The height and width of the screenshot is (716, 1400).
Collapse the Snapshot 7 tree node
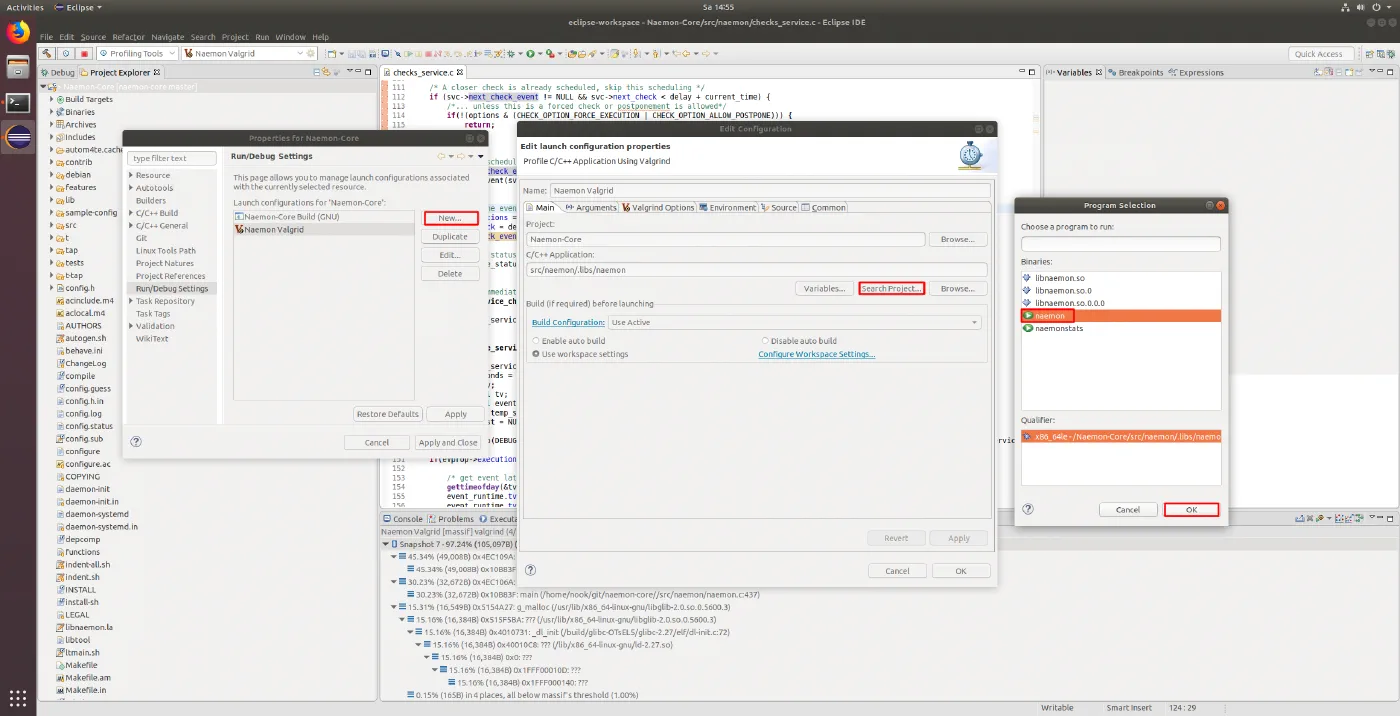385,544
